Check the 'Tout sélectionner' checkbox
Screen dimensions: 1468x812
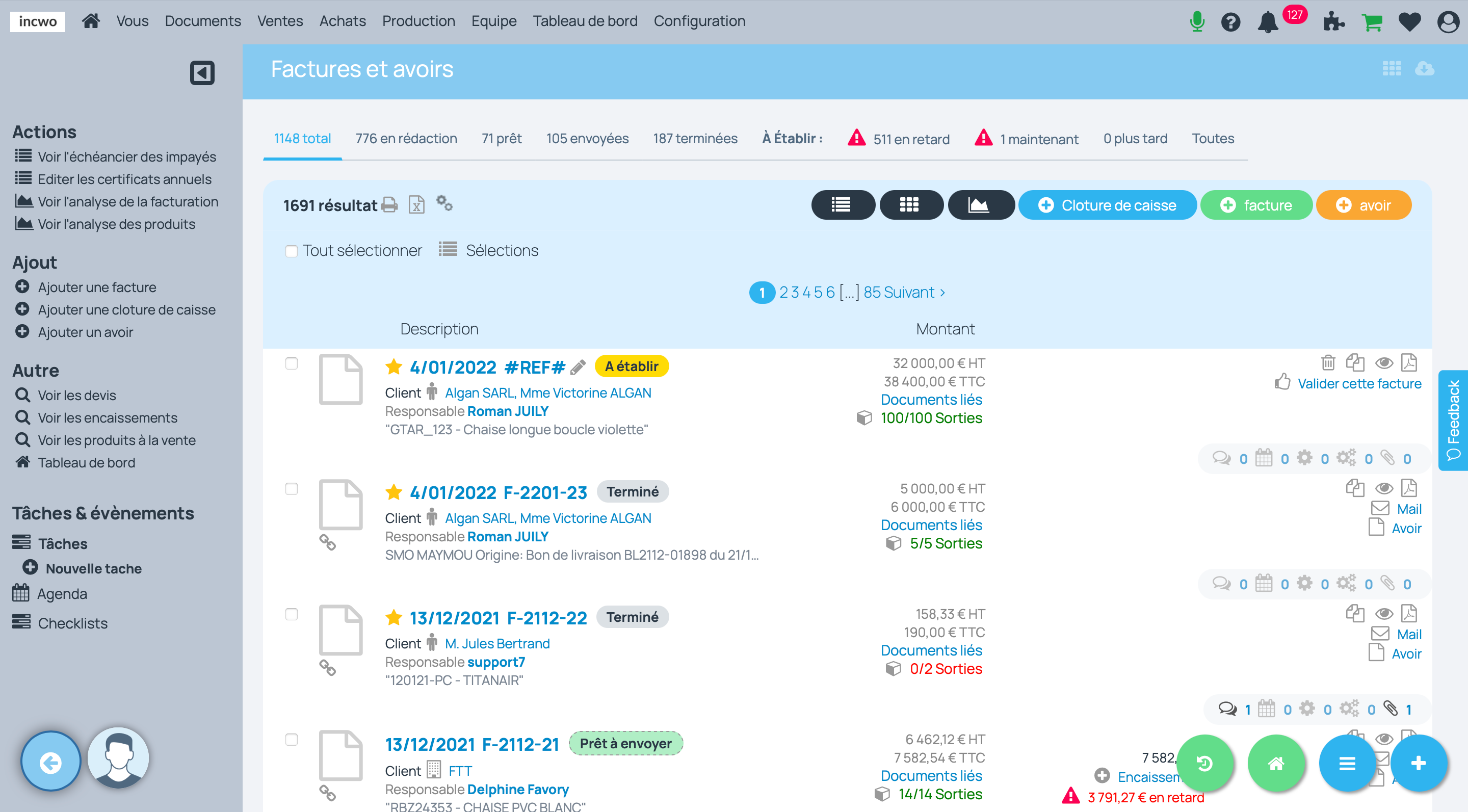[x=292, y=251]
